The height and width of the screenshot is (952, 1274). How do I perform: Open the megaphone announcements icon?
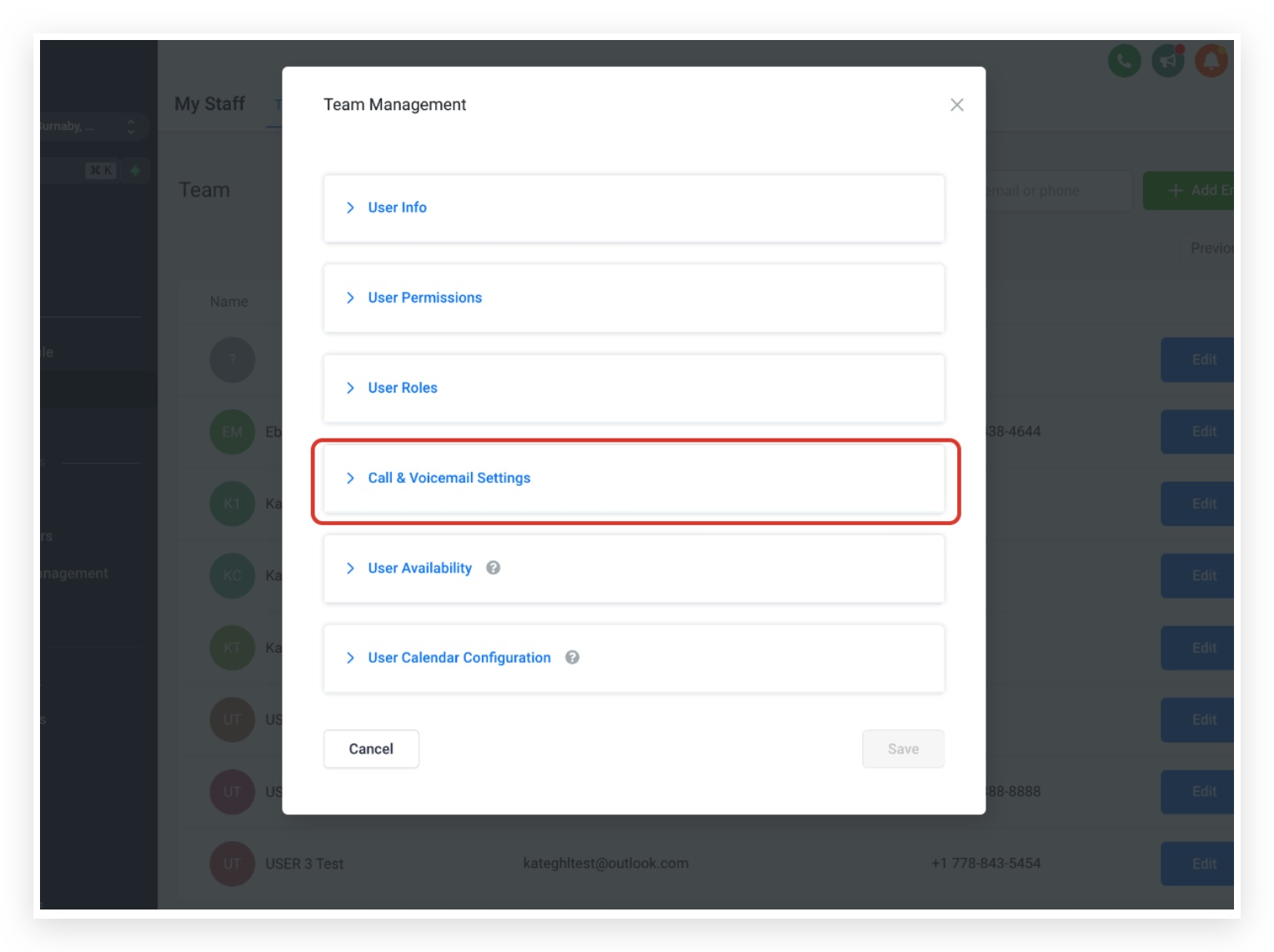point(1168,61)
